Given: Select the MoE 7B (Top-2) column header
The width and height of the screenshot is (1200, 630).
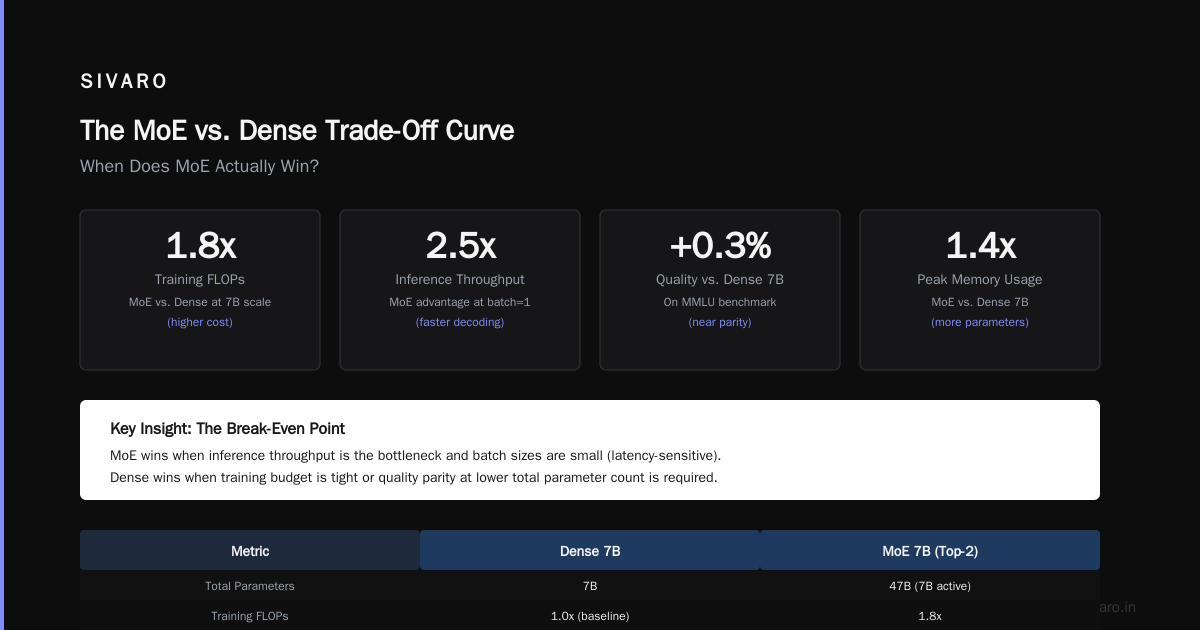Looking at the screenshot, I should coord(930,551).
